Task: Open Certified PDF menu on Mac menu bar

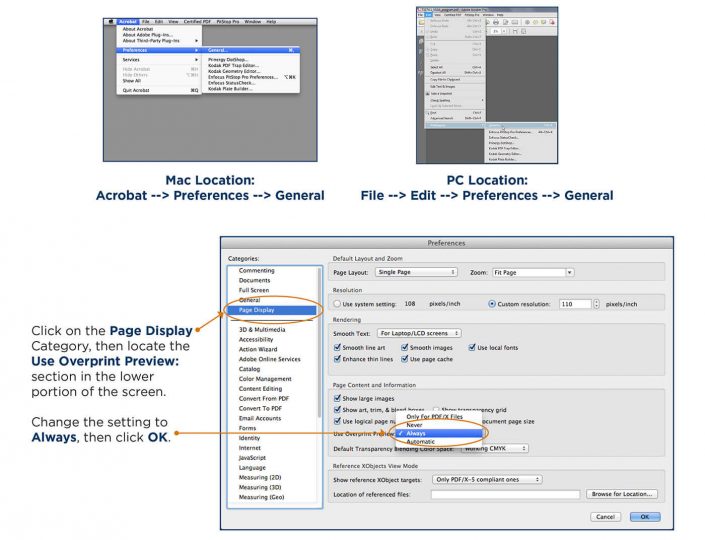Action: coord(197,22)
